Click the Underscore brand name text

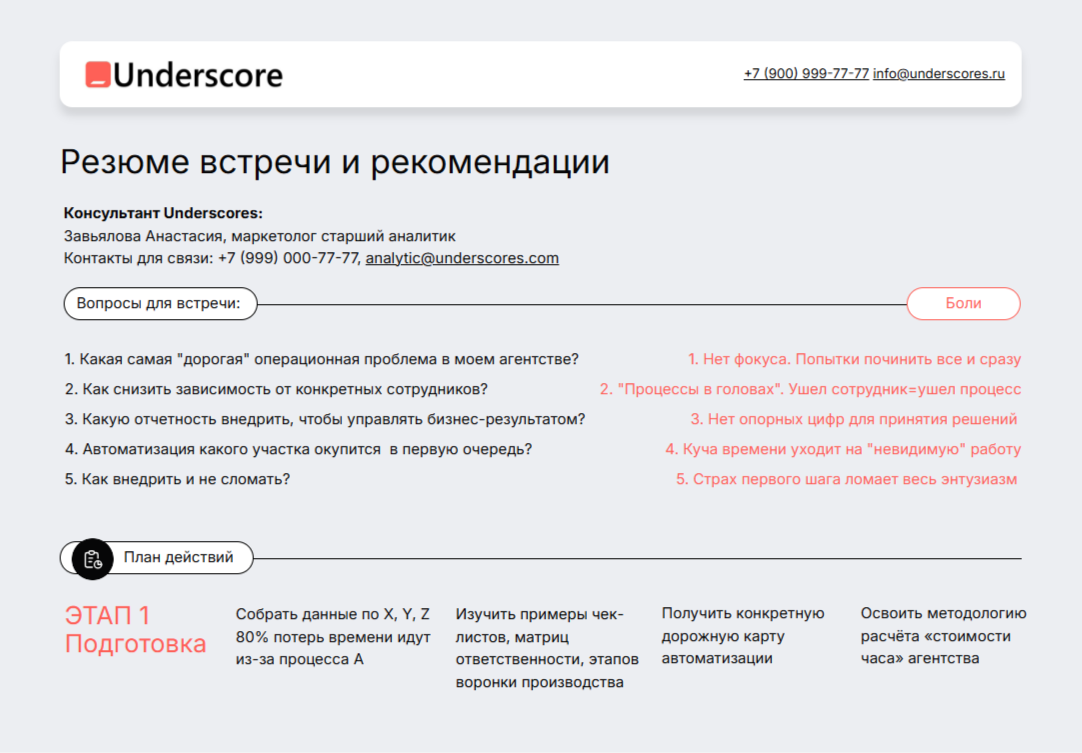pos(198,75)
